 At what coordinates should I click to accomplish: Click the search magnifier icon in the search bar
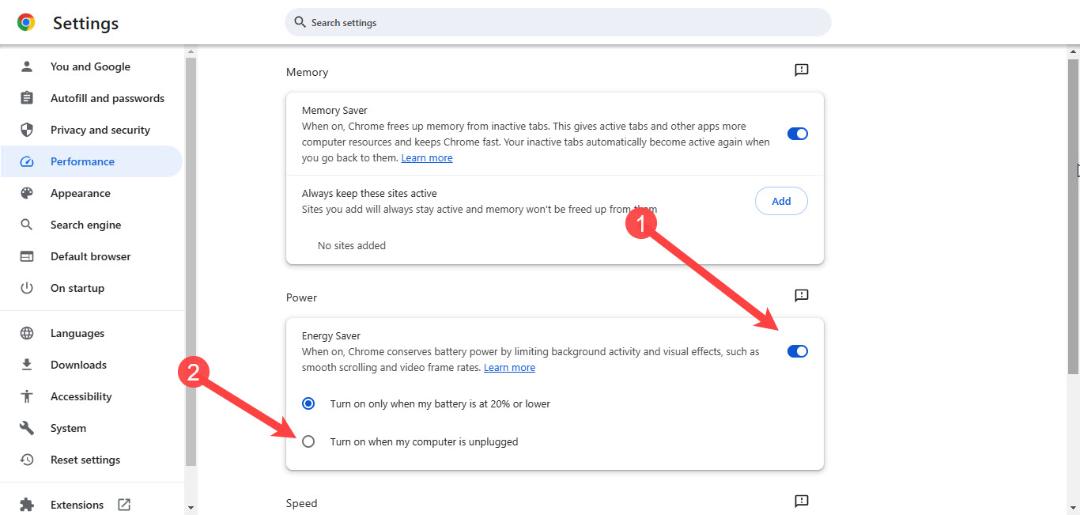point(300,22)
